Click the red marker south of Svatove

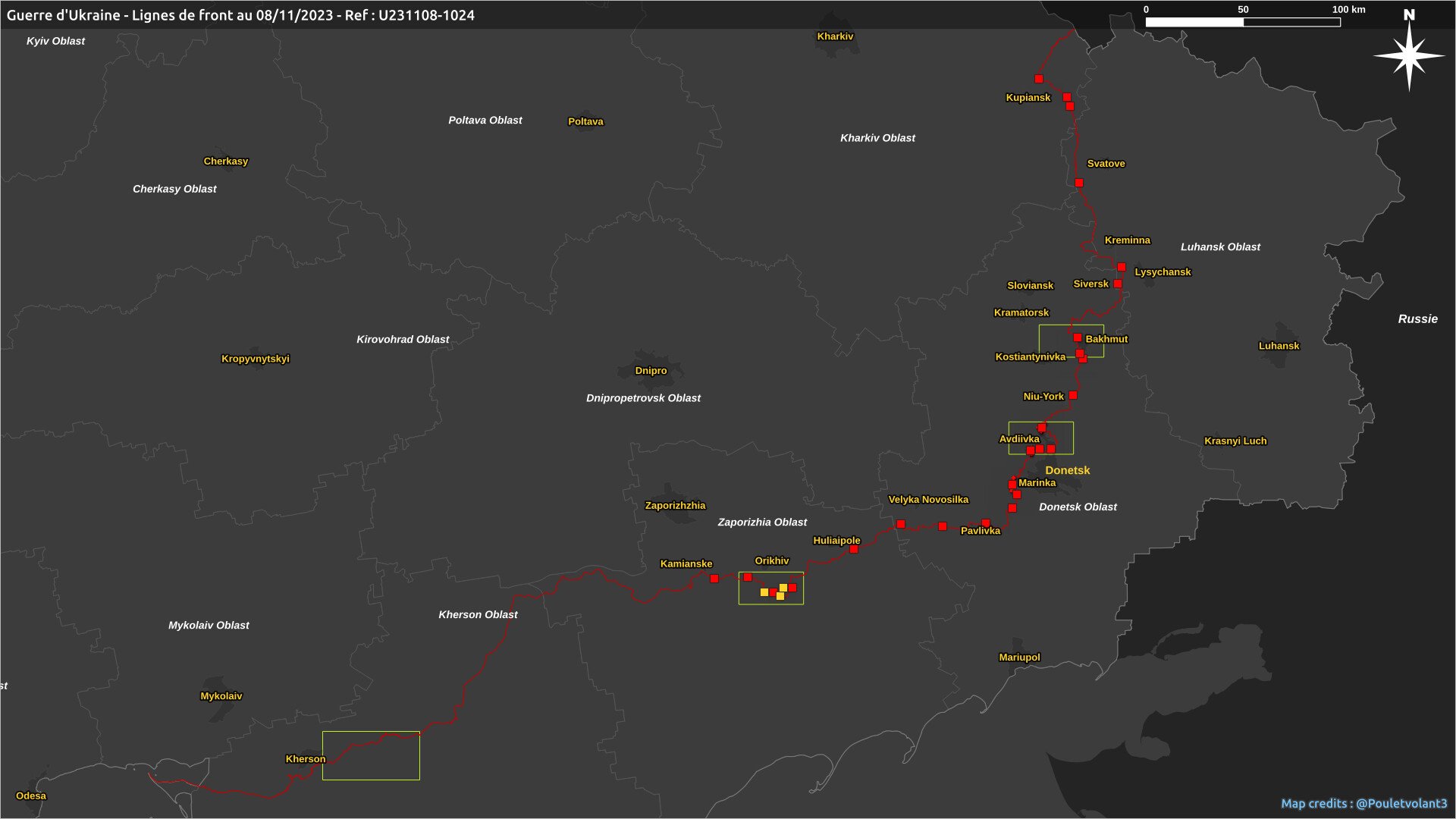[x=1079, y=183]
